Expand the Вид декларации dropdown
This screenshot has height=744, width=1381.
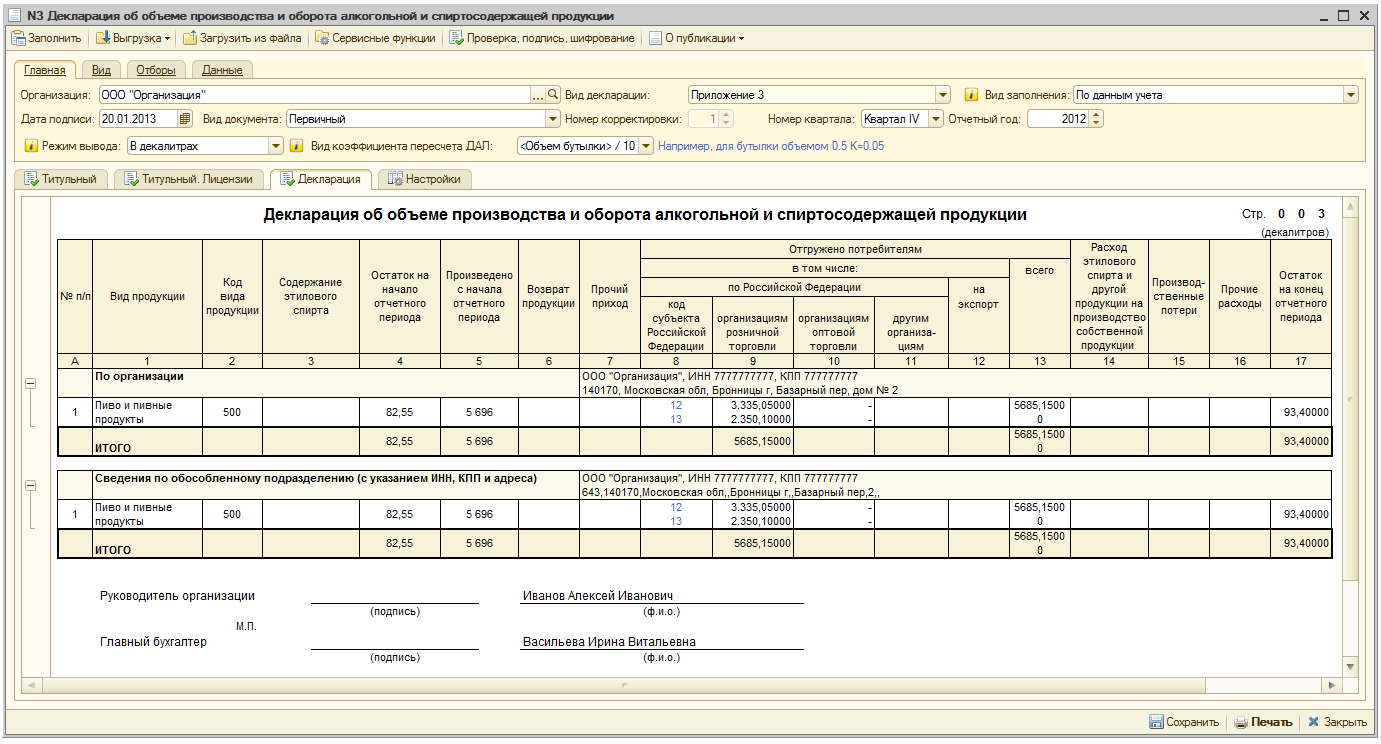tap(942, 95)
